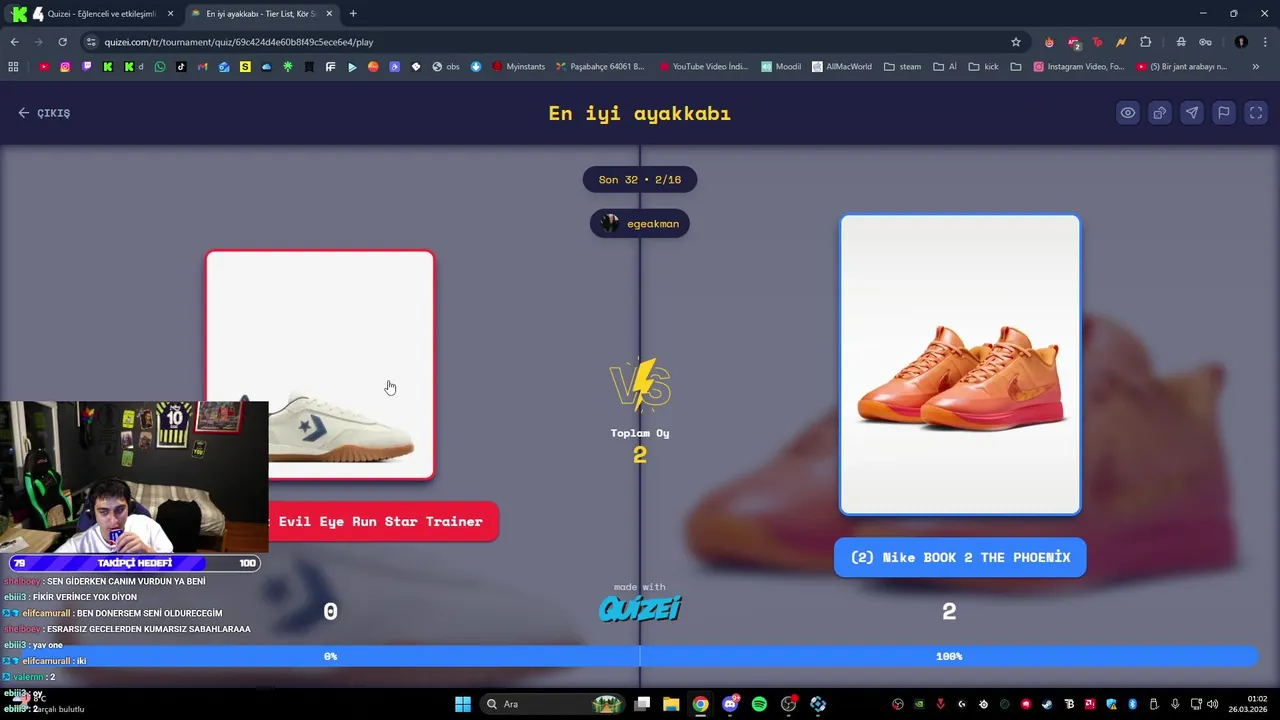Open Task View on the taskbar
1280x720 pixels.
[x=643, y=704]
